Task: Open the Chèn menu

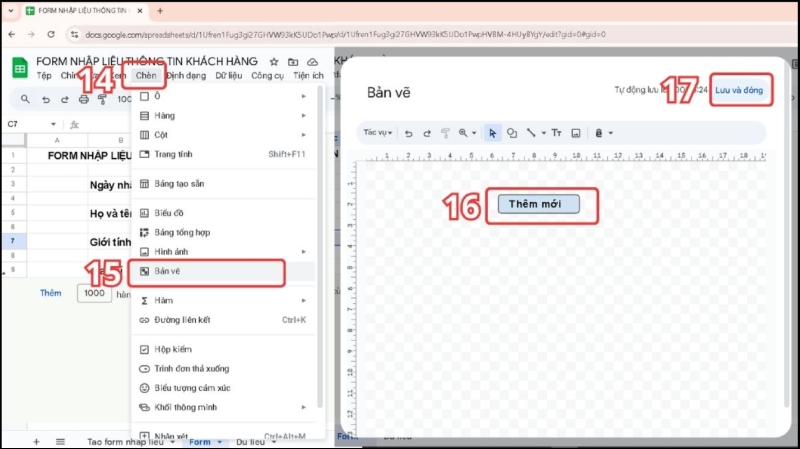Action: (146, 76)
